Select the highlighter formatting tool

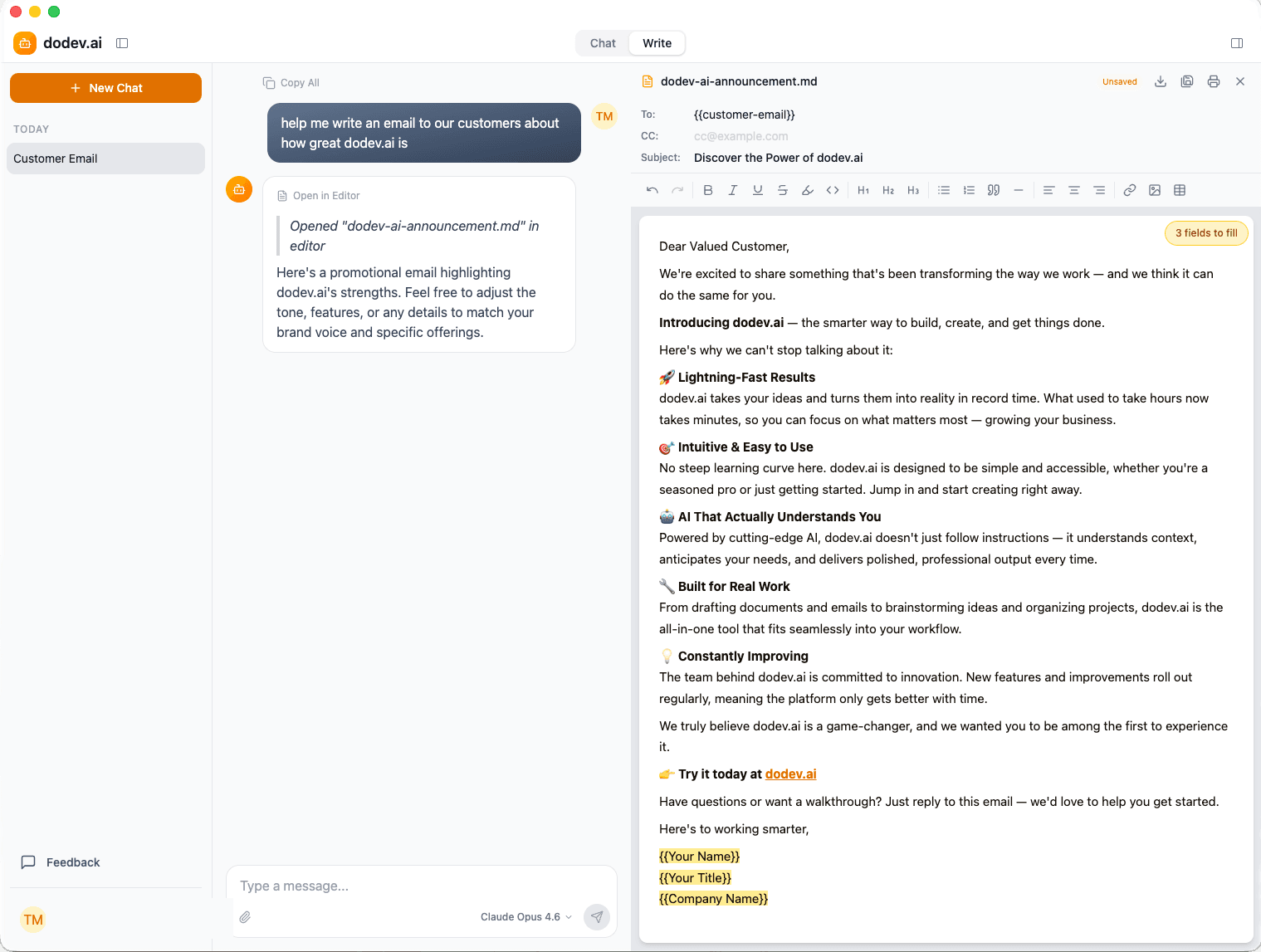coord(808,190)
